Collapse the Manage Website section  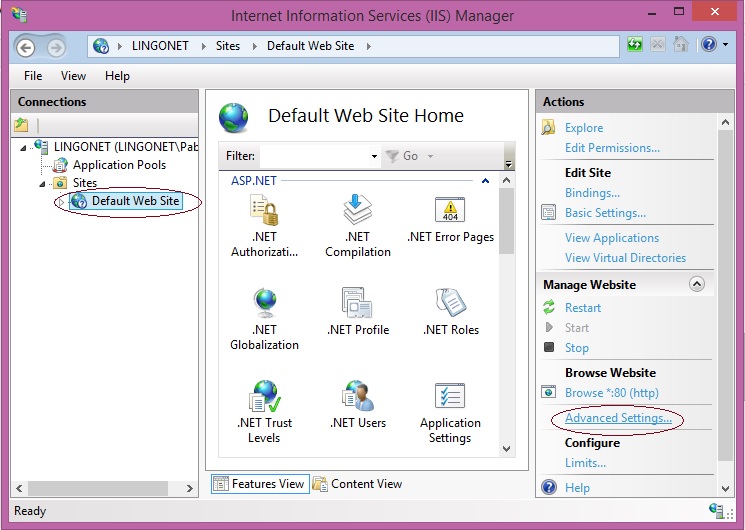[x=697, y=284]
